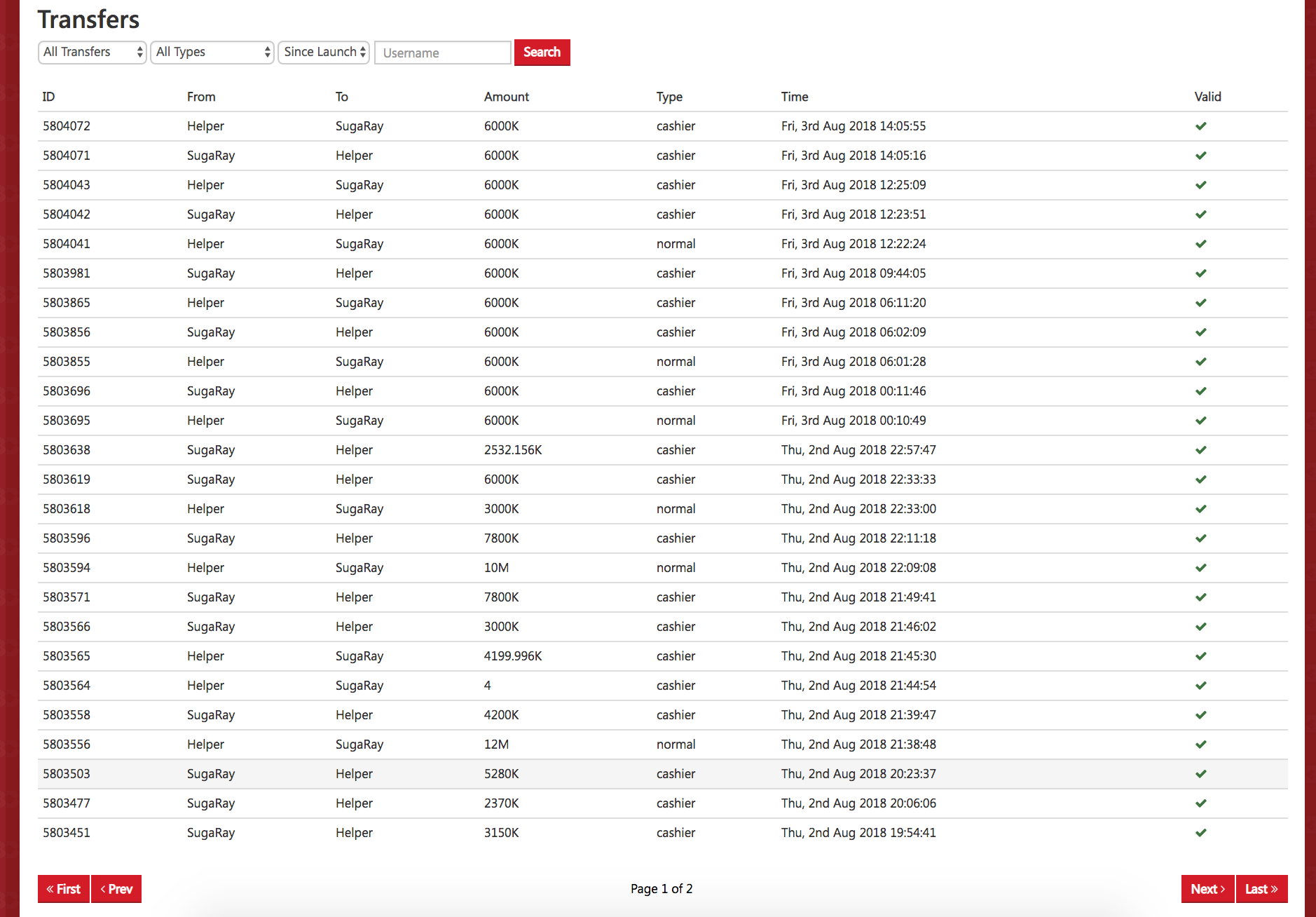Click the To column header

[x=342, y=97]
